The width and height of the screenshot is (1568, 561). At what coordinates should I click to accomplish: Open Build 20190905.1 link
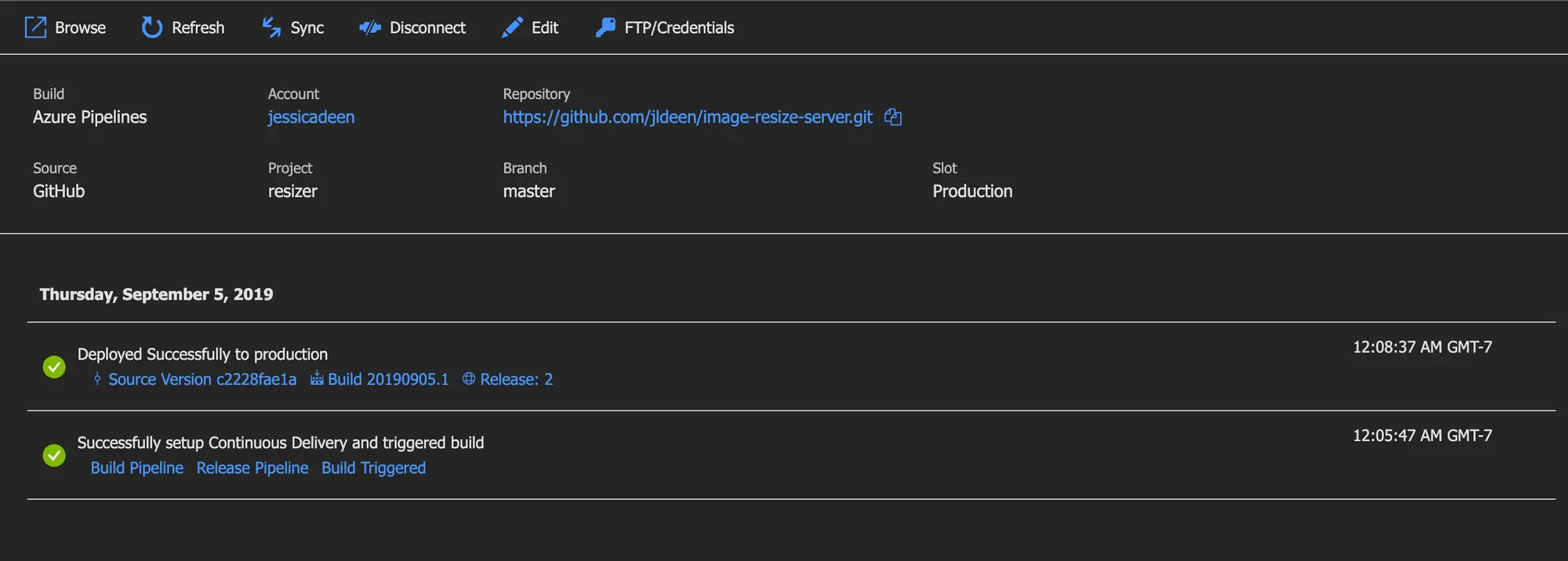click(388, 379)
